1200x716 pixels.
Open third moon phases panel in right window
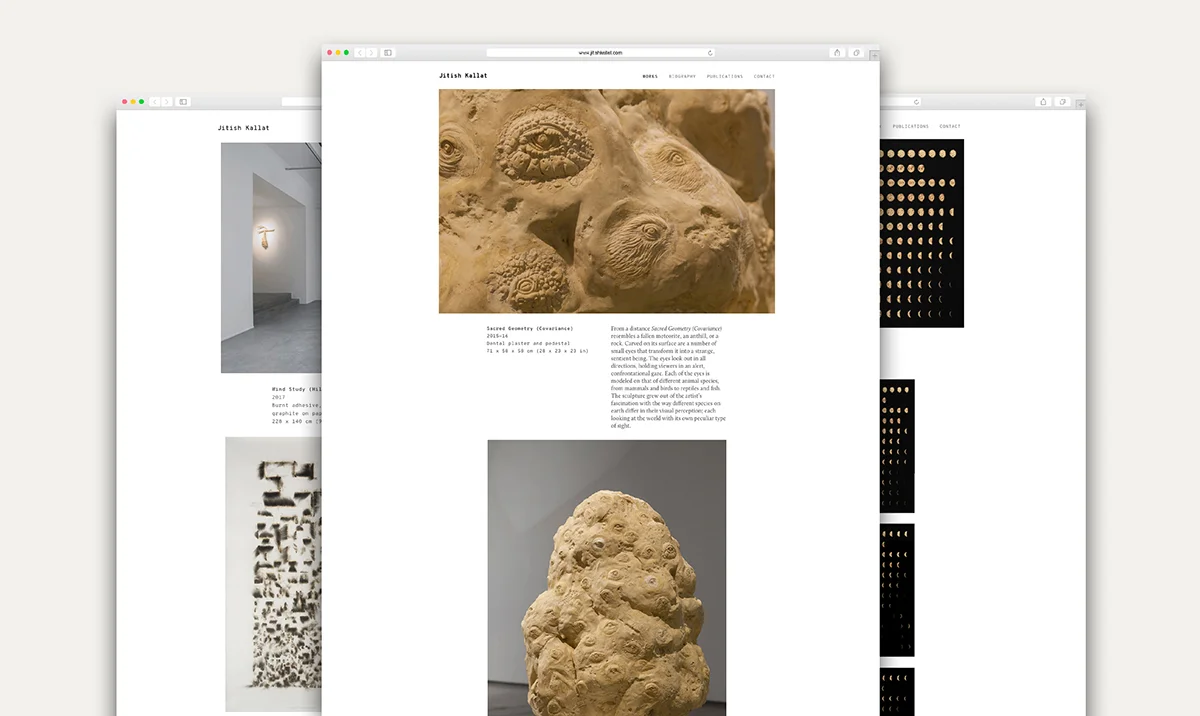pyautogui.click(x=897, y=590)
